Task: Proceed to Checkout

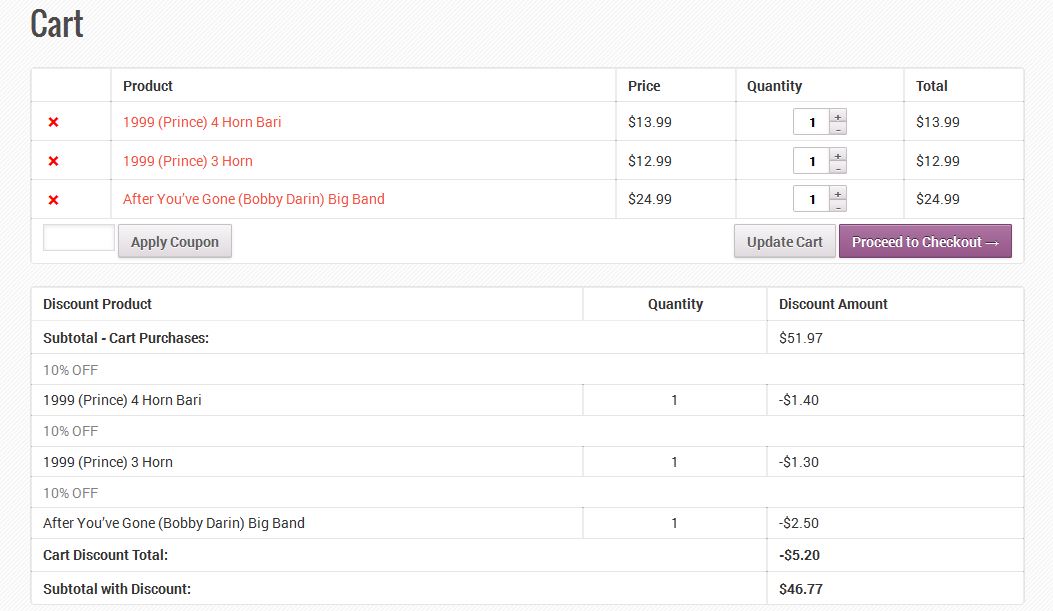Action: coord(925,242)
